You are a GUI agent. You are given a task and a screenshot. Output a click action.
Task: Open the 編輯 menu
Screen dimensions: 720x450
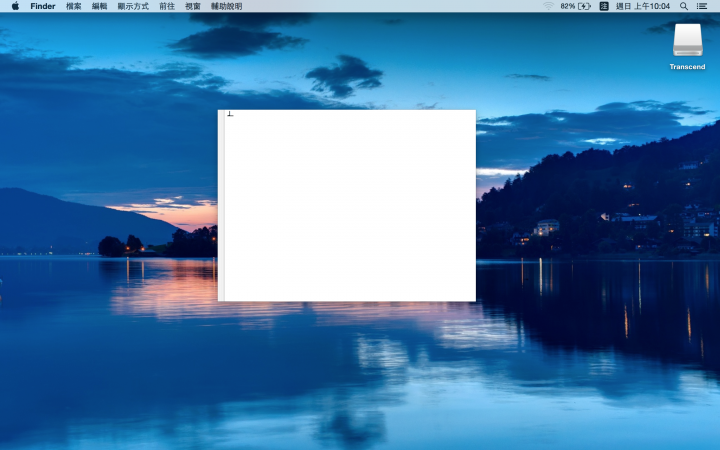point(99,6)
